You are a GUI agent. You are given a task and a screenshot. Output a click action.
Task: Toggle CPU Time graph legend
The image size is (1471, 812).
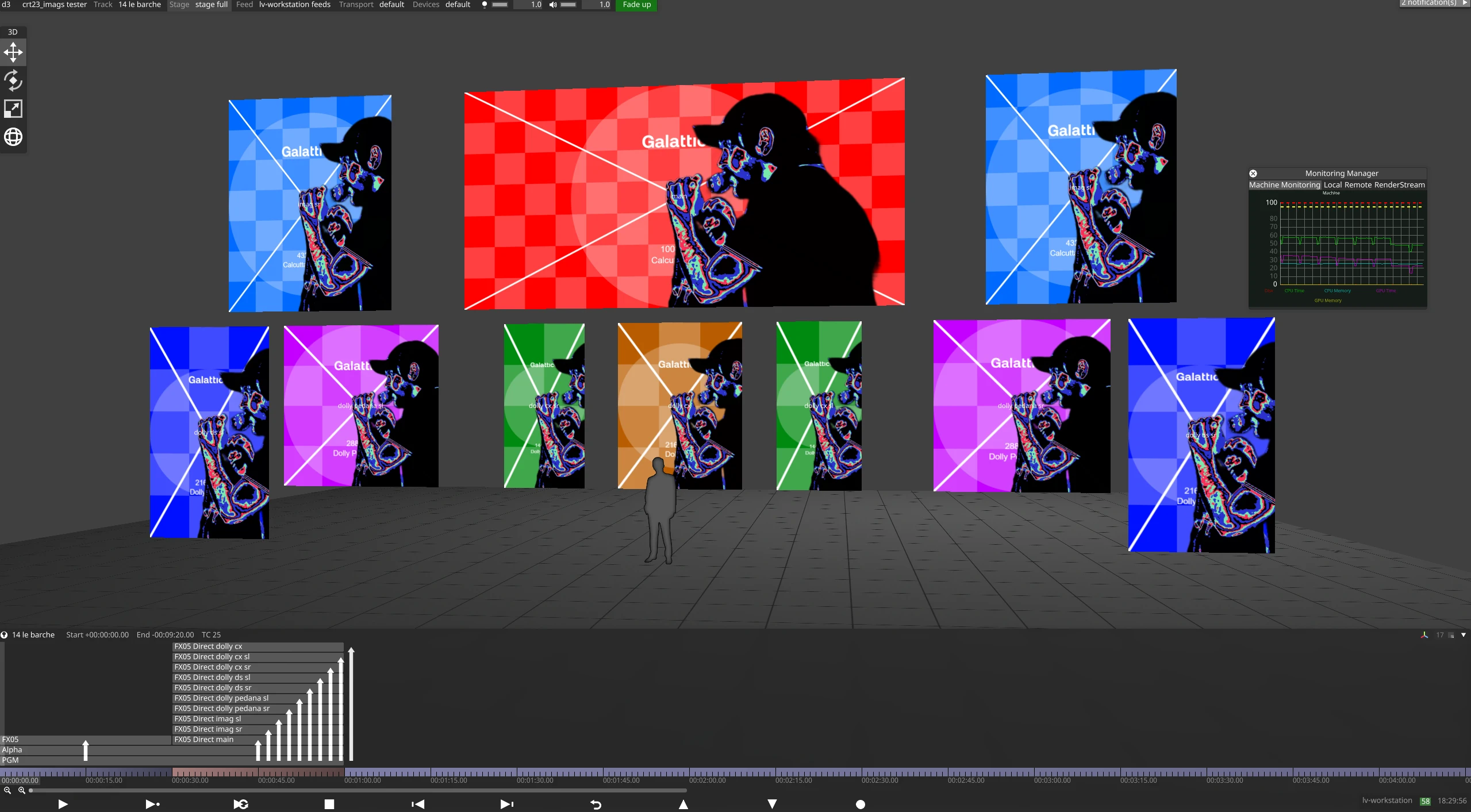tap(1294, 291)
